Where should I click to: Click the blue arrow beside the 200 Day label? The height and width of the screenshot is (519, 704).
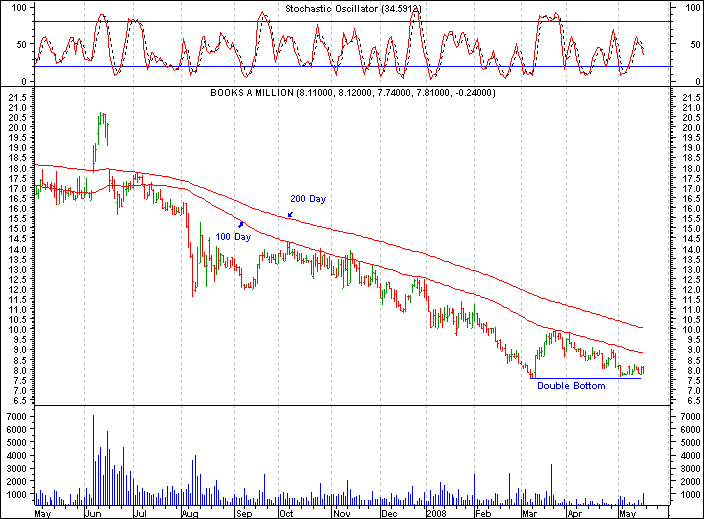coord(290,213)
